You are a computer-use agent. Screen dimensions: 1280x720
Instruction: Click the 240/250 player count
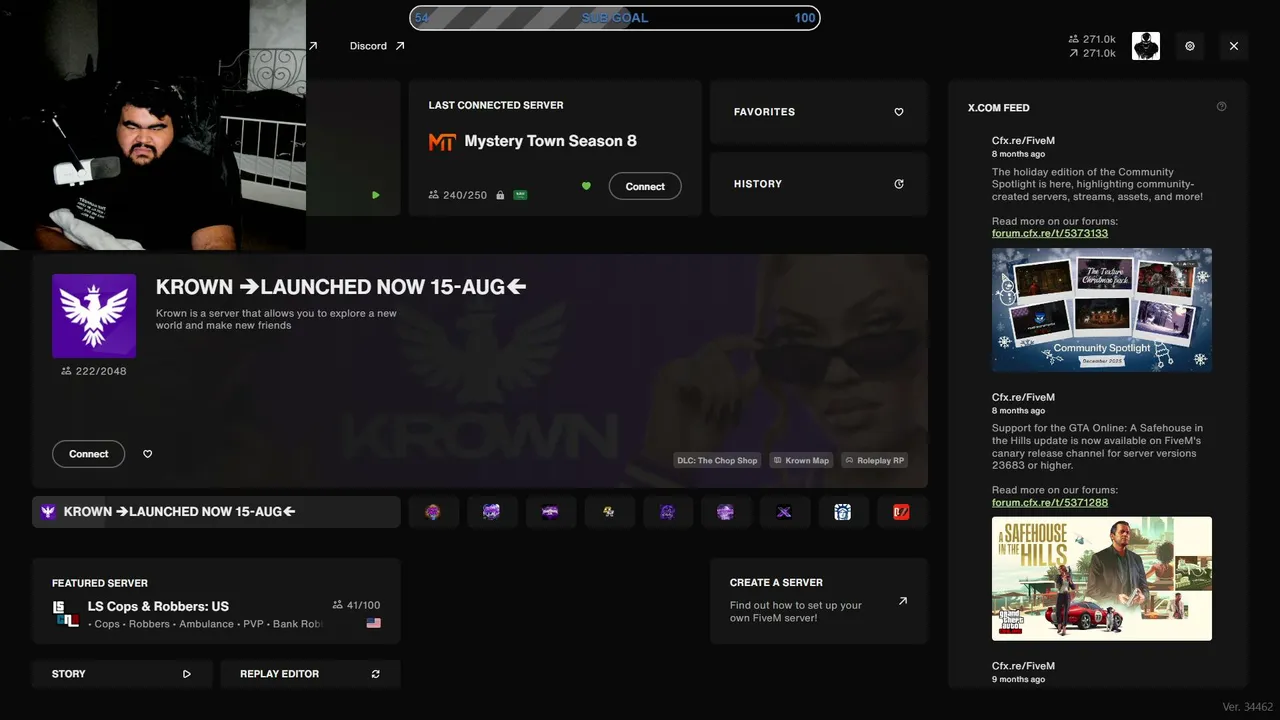(458, 195)
